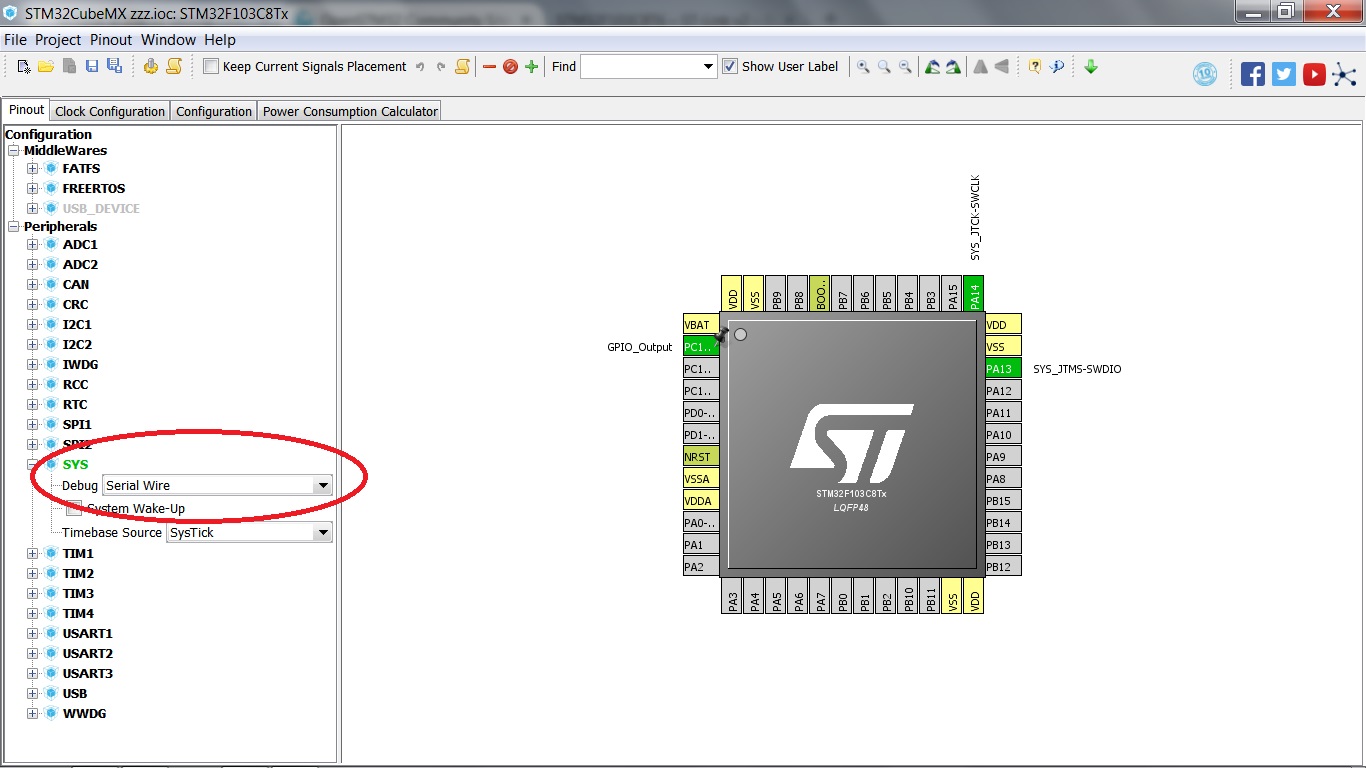Click the red minus collapse-all icon
This screenshot has width=1366, height=768.
(x=489, y=67)
